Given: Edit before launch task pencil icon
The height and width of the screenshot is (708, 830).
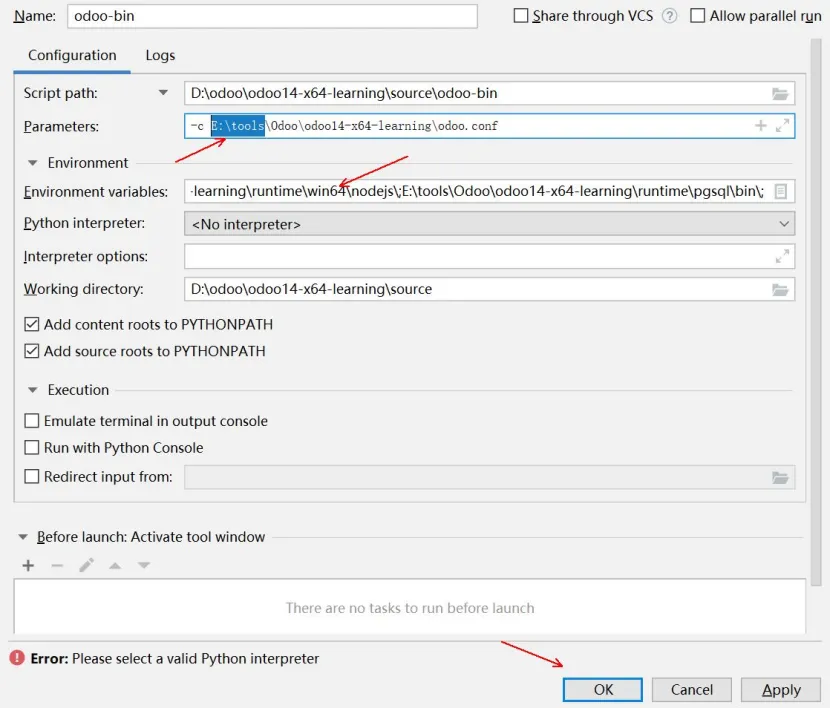Looking at the screenshot, I should 86,566.
